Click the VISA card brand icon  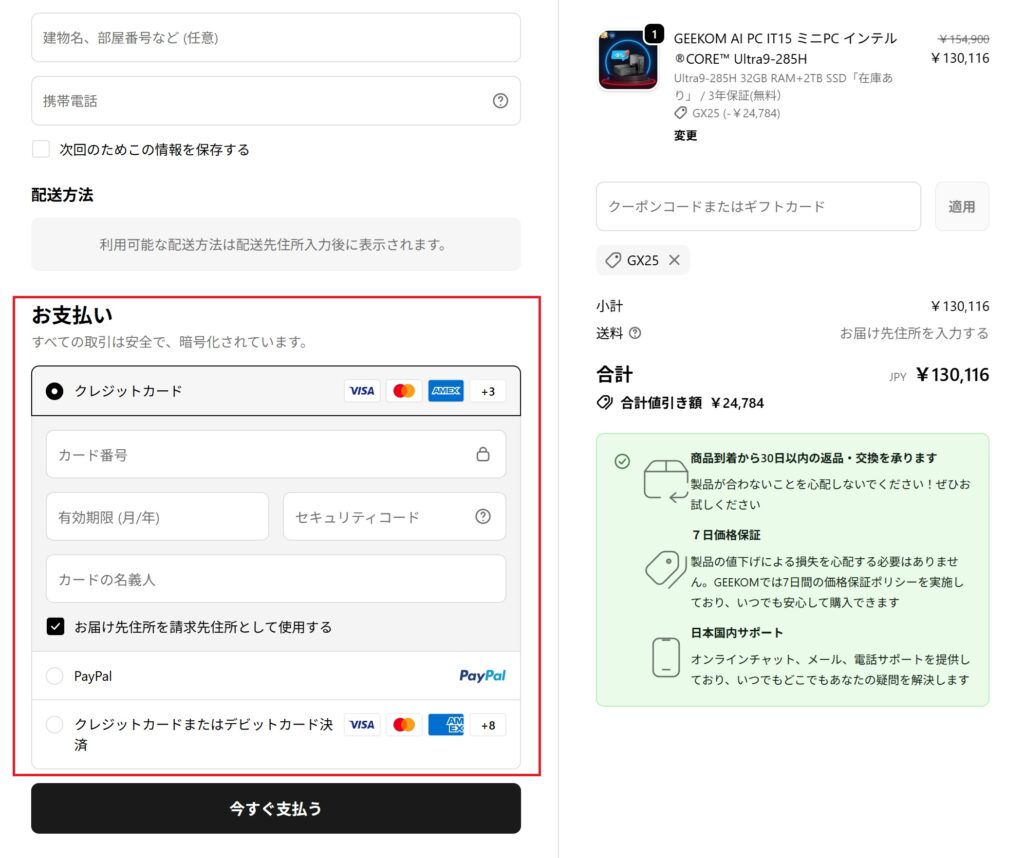tap(362, 391)
